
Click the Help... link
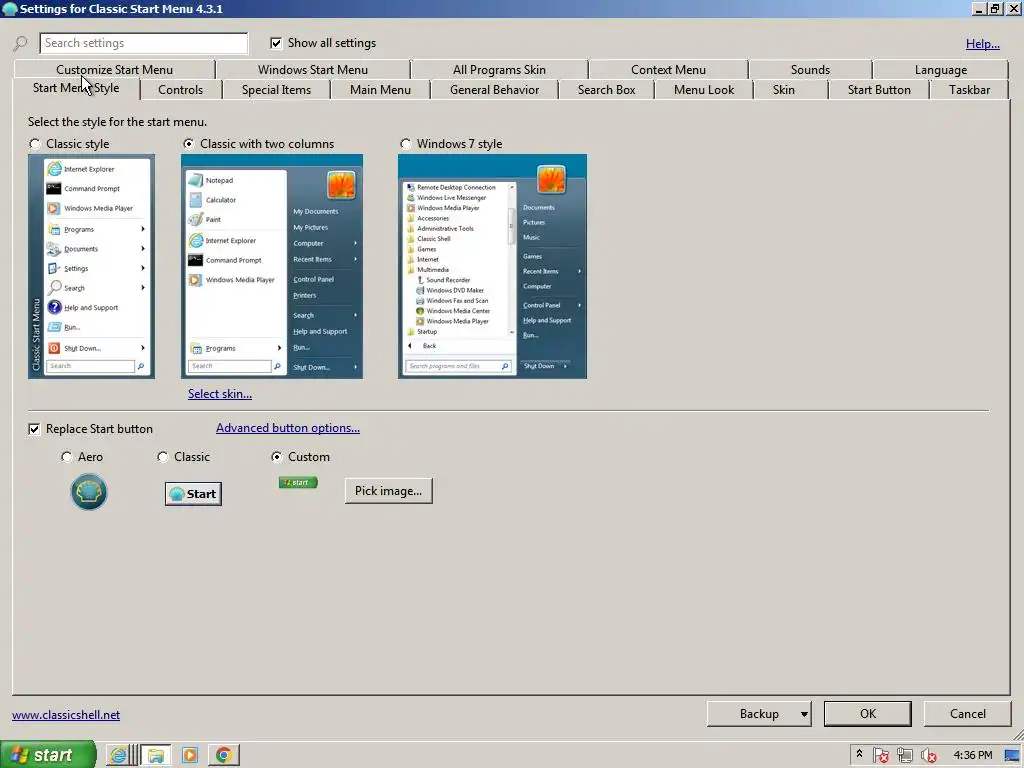click(983, 44)
